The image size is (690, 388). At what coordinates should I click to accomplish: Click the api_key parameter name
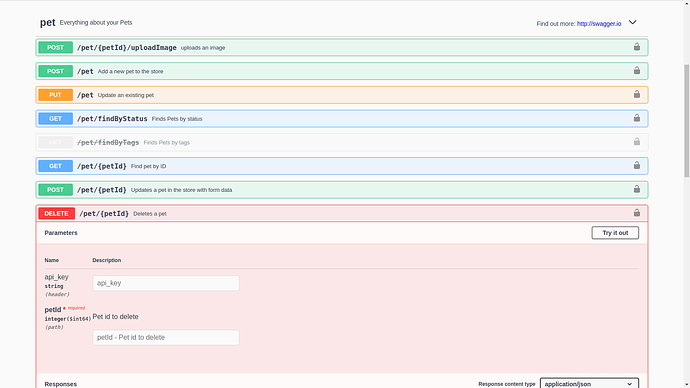[x=56, y=277]
